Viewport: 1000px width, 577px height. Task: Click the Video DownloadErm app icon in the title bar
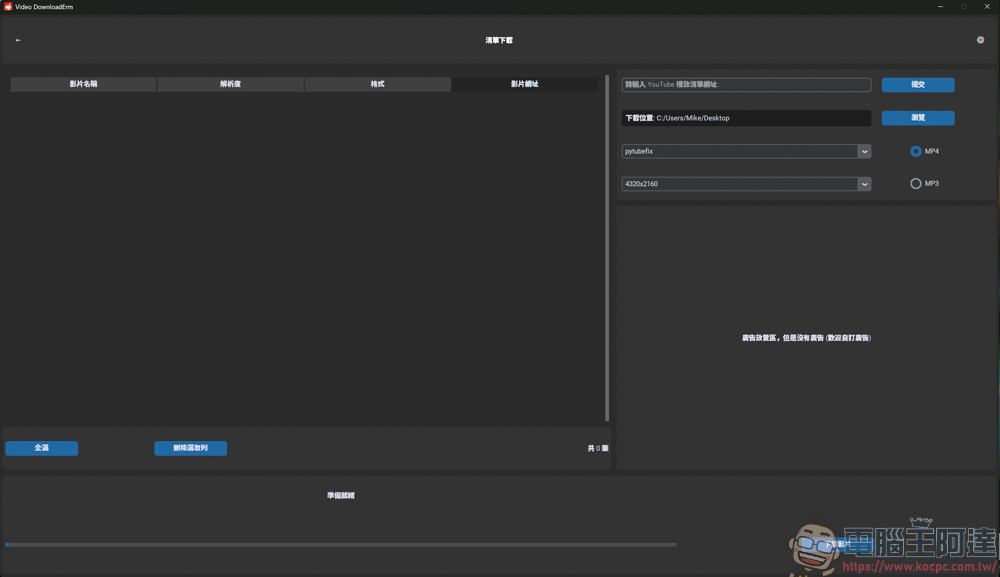[8, 6]
